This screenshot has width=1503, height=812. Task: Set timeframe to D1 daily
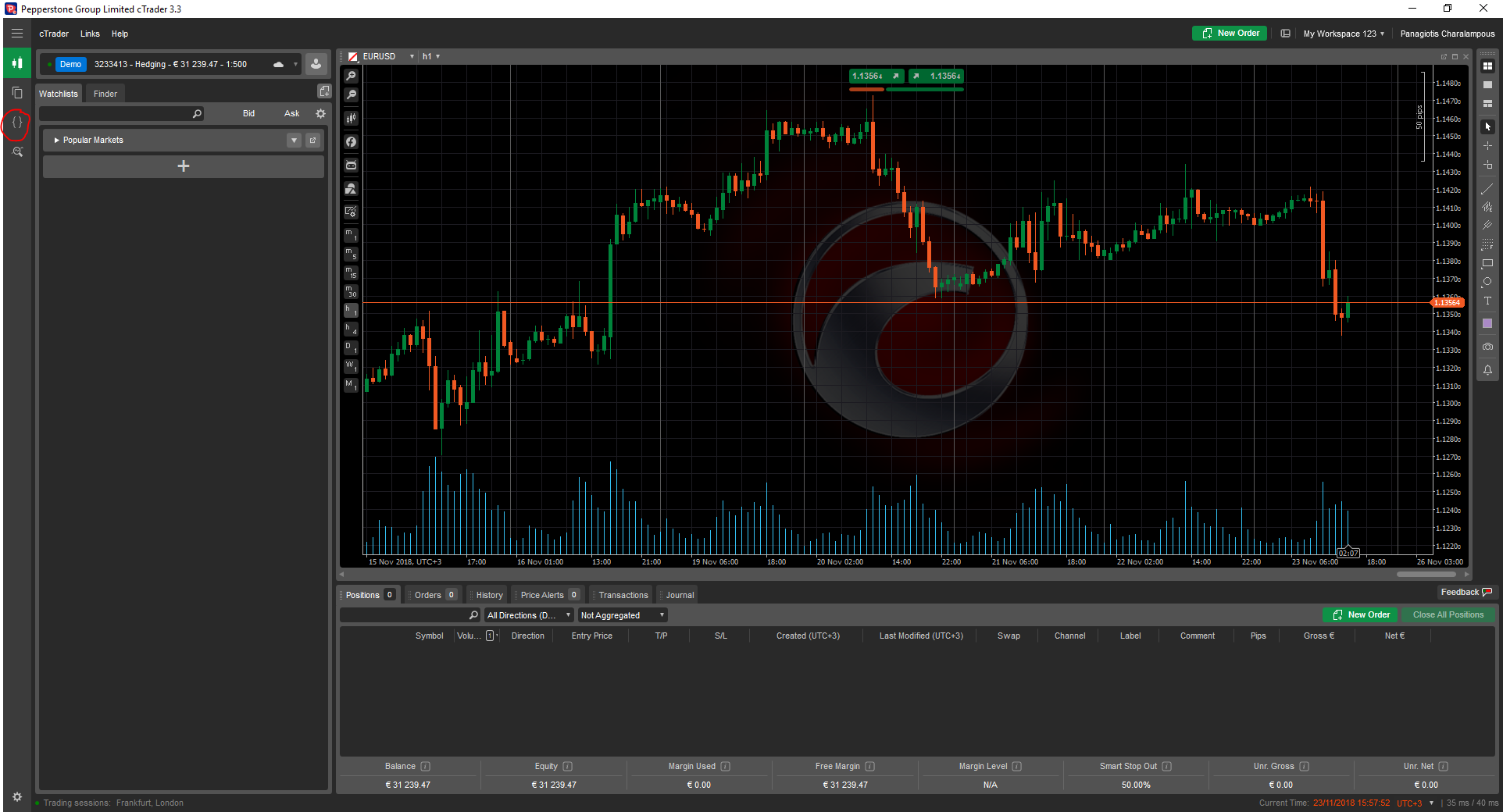(352, 347)
